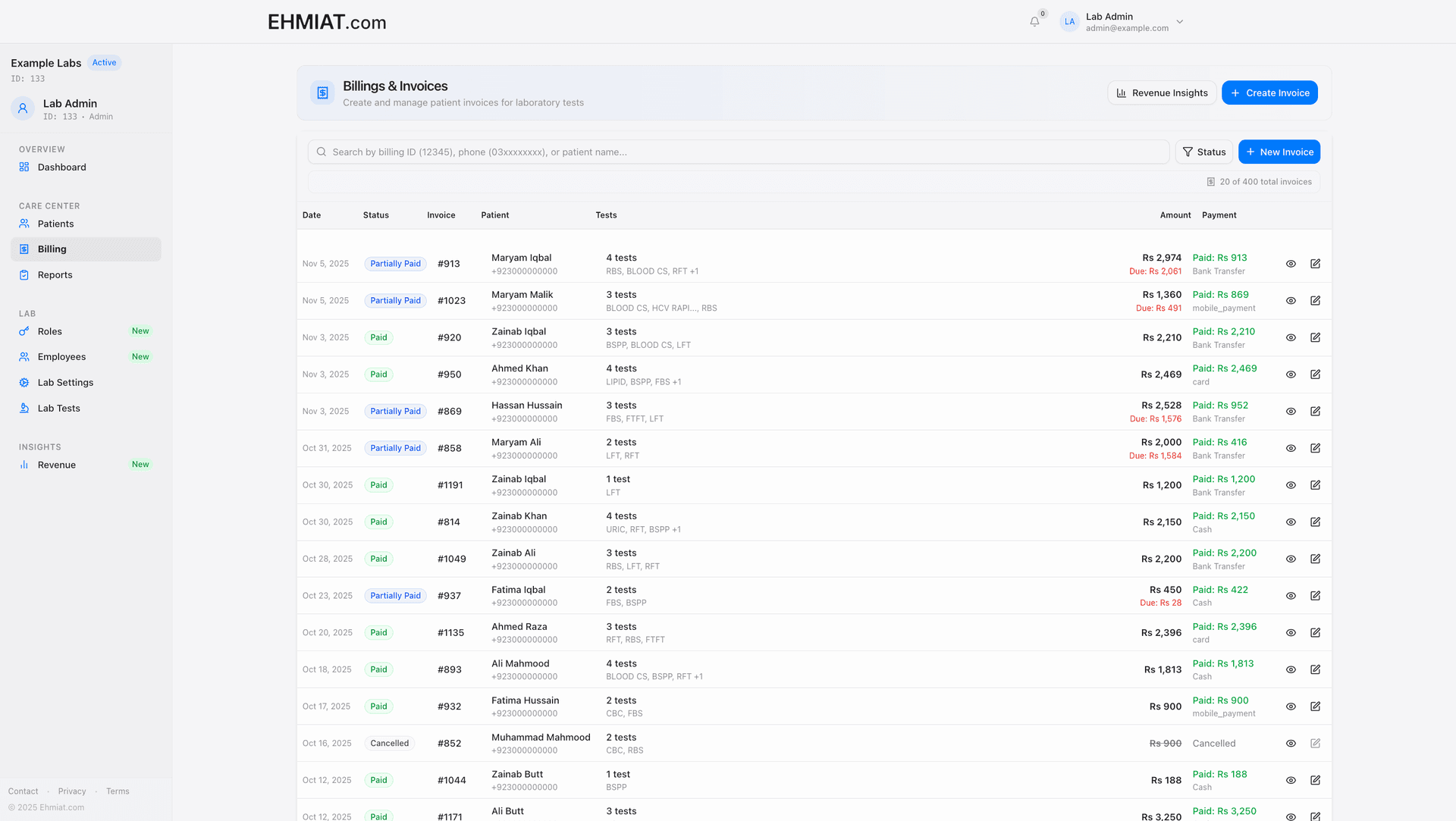
Task: Go to Dashboard in sidebar
Action: [x=86, y=168]
